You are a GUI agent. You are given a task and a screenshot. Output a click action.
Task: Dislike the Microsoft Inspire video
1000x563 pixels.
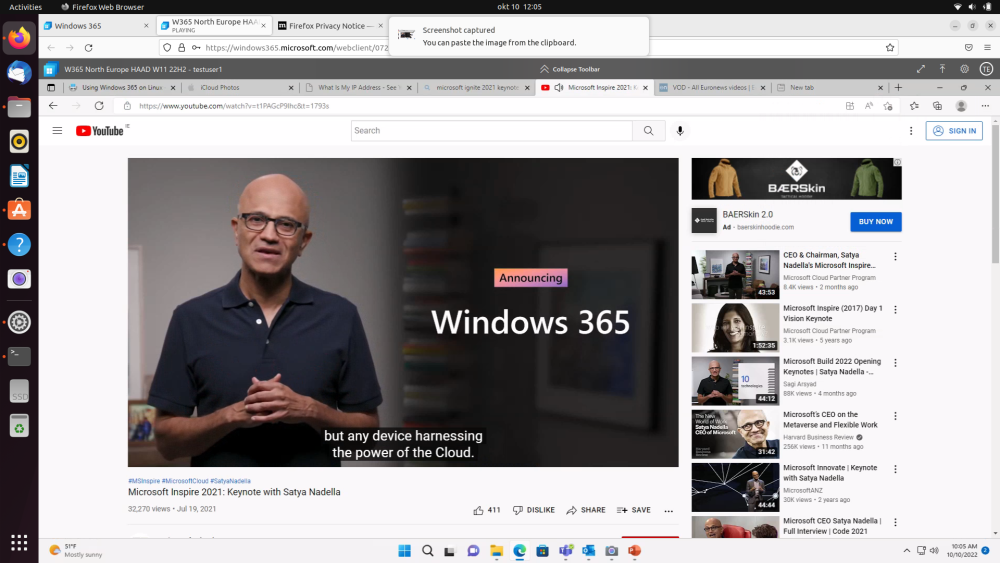(x=534, y=510)
